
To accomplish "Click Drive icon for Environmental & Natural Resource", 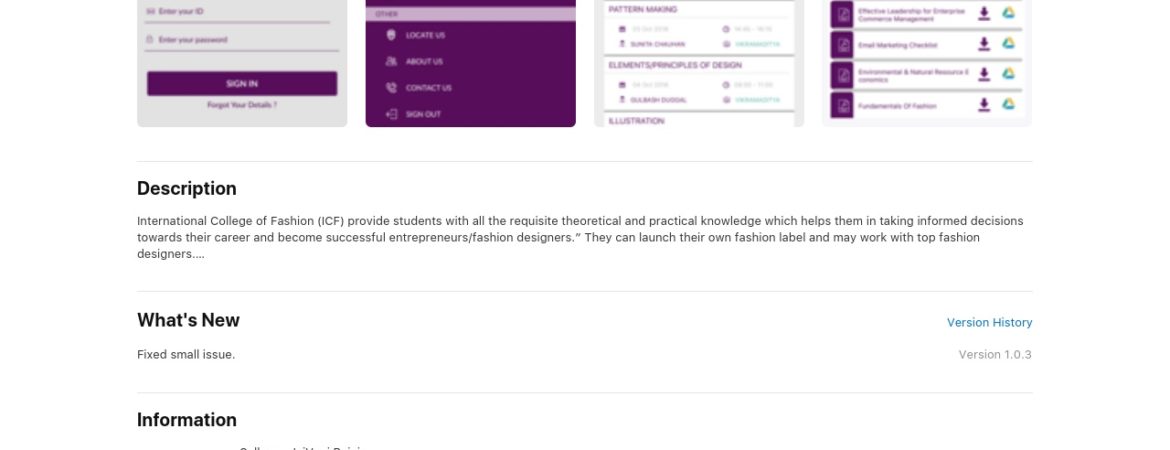I will tap(1008, 74).
